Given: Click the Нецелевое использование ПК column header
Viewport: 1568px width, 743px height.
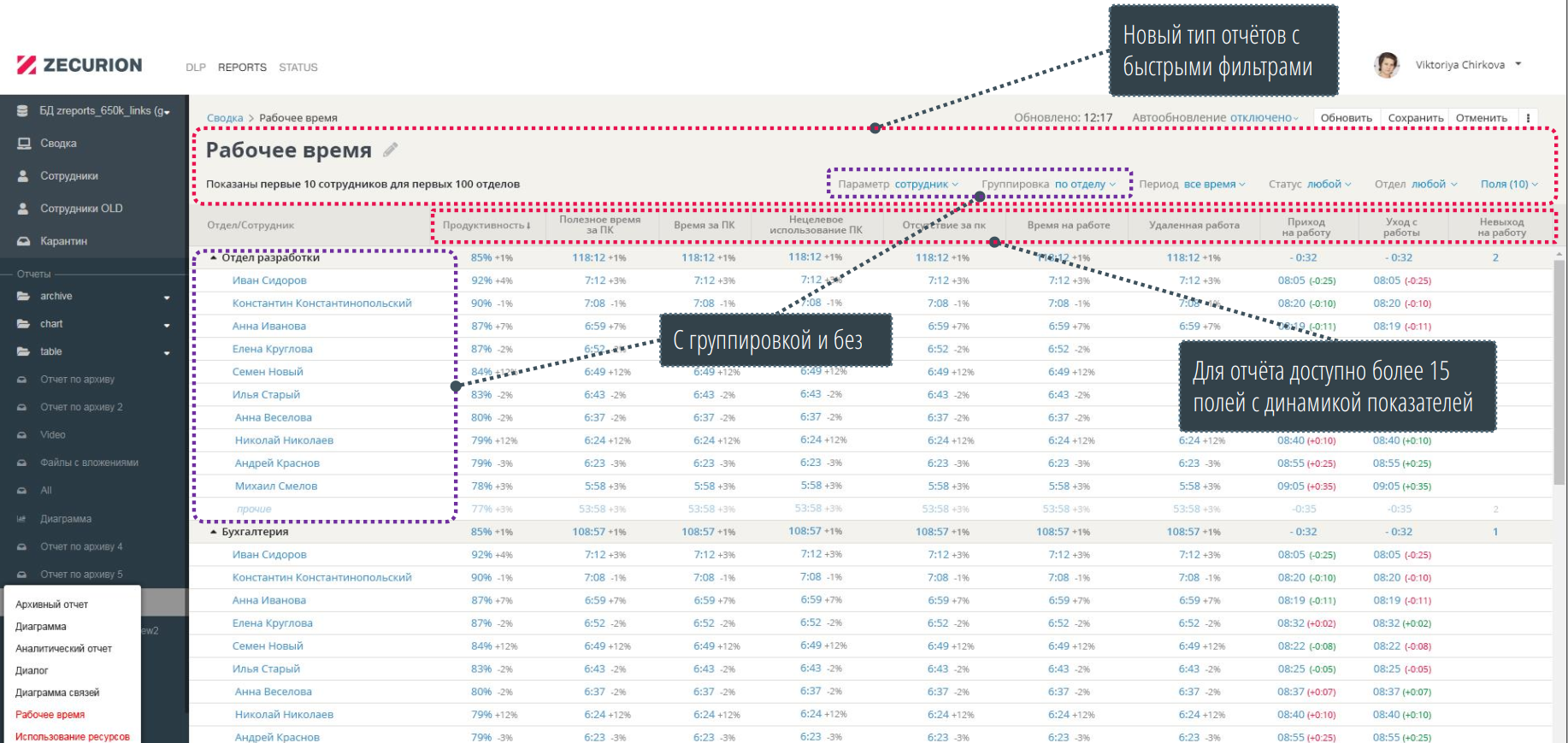Looking at the screenshot, I should 816,225.
